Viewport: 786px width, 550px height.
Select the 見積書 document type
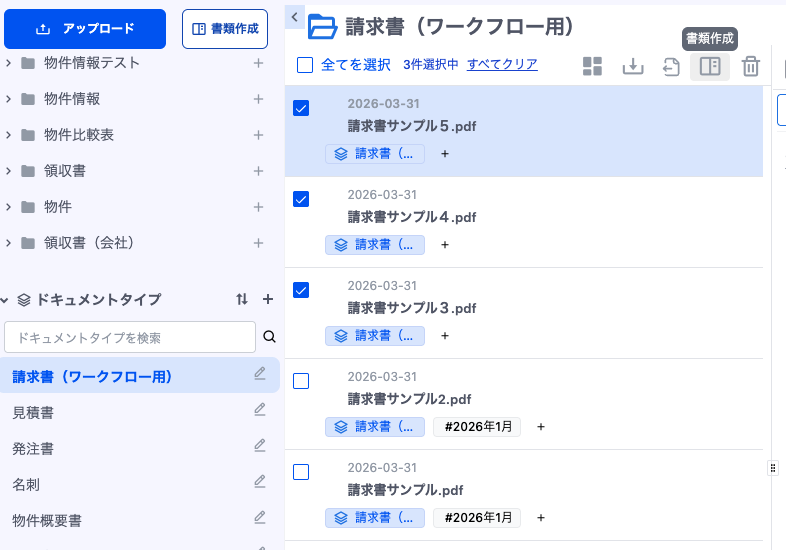coord(33,413)
